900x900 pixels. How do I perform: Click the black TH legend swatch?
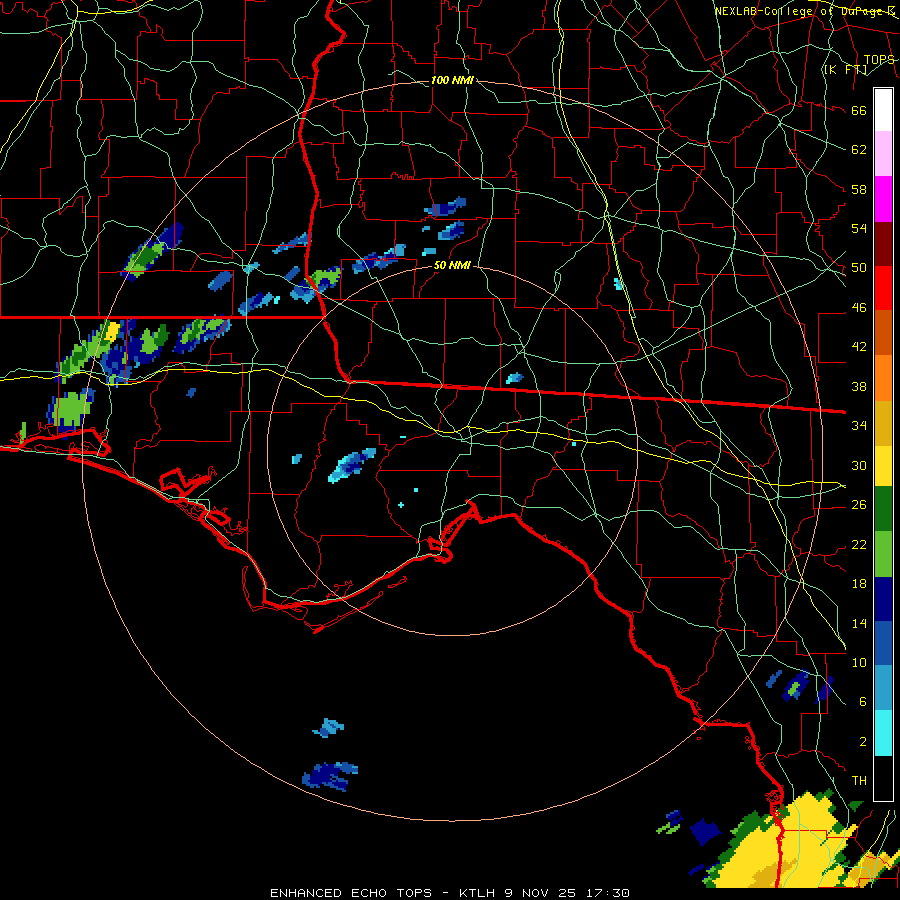tap(883, 778)
